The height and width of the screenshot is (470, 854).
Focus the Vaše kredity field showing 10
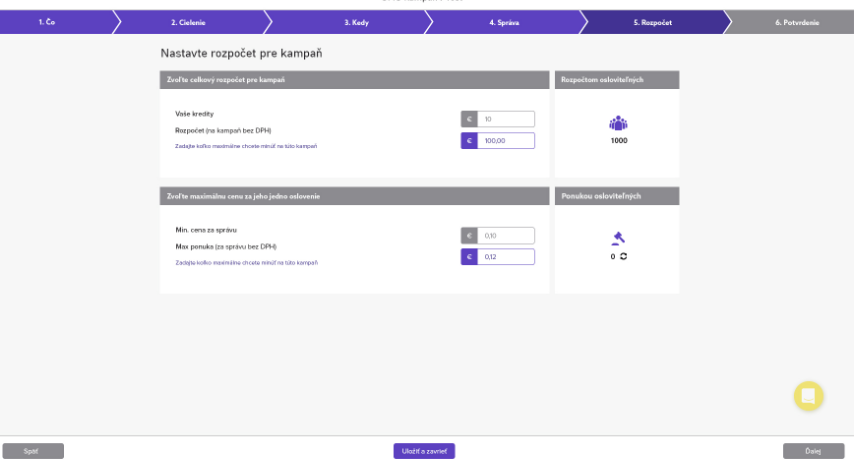506,119
